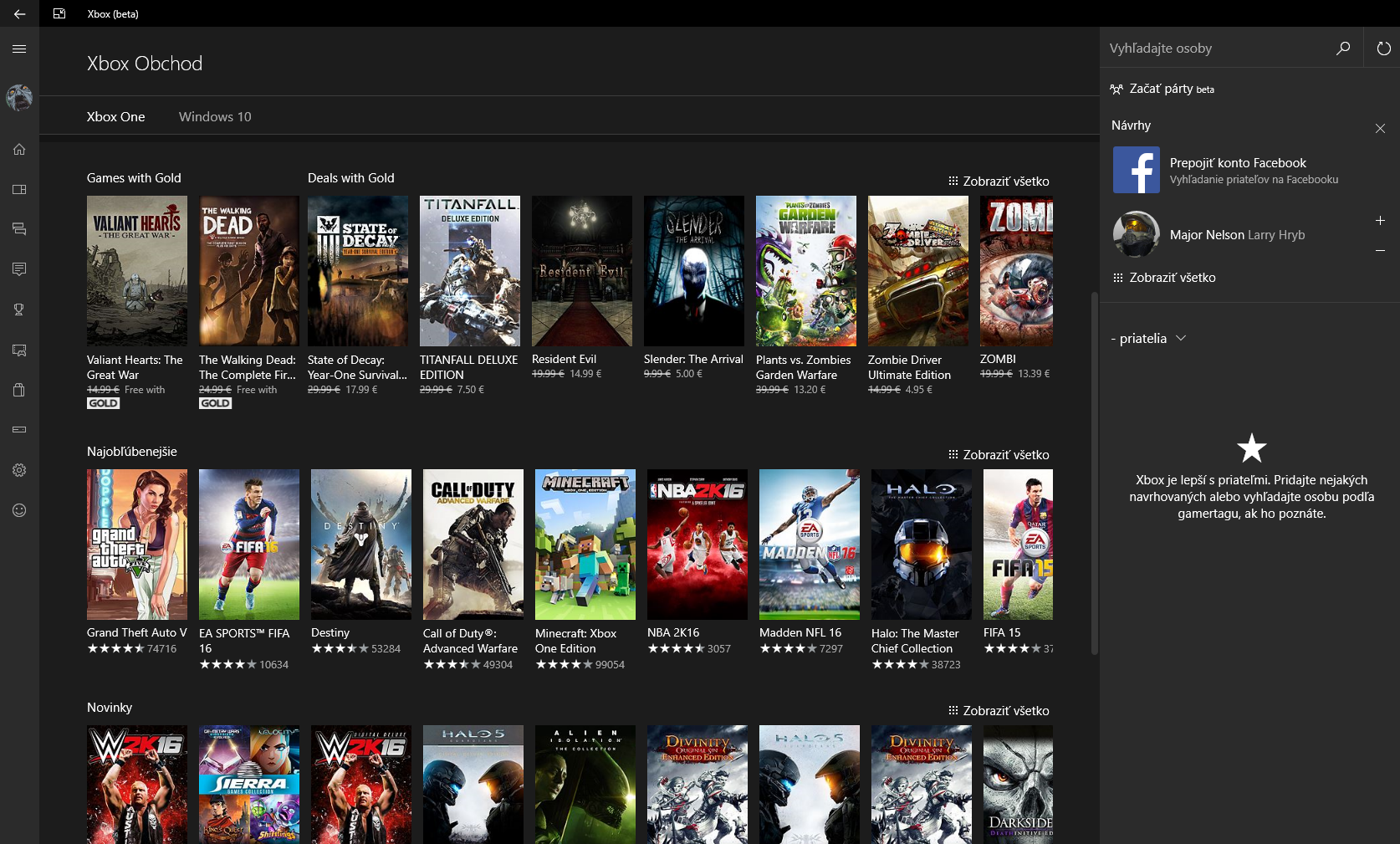Click the Resident Evil 14.99 € price
This screenshot has height=844, width=1400.
[x=585, y=374]
